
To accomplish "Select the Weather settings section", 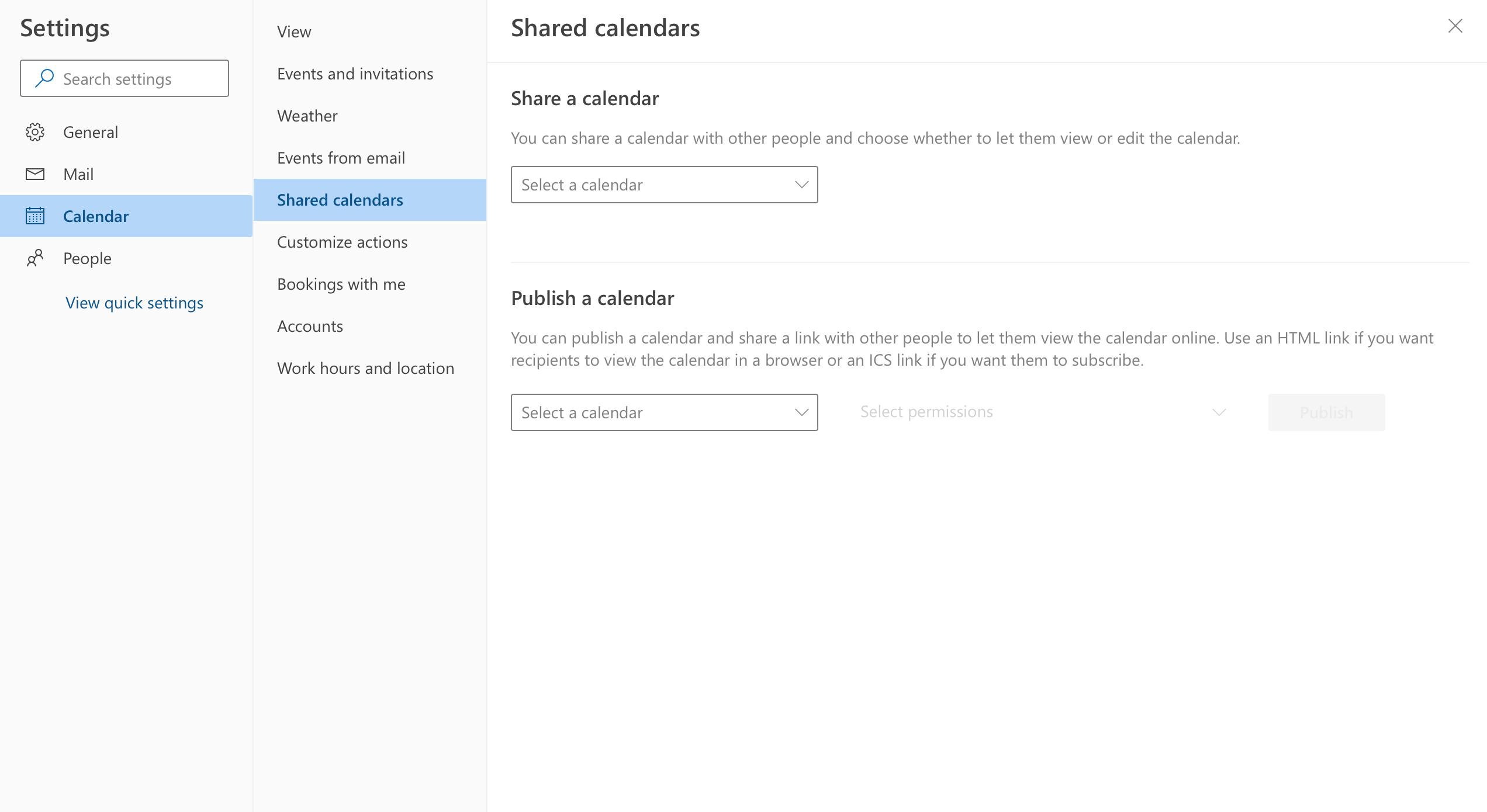I will (307, 116).
